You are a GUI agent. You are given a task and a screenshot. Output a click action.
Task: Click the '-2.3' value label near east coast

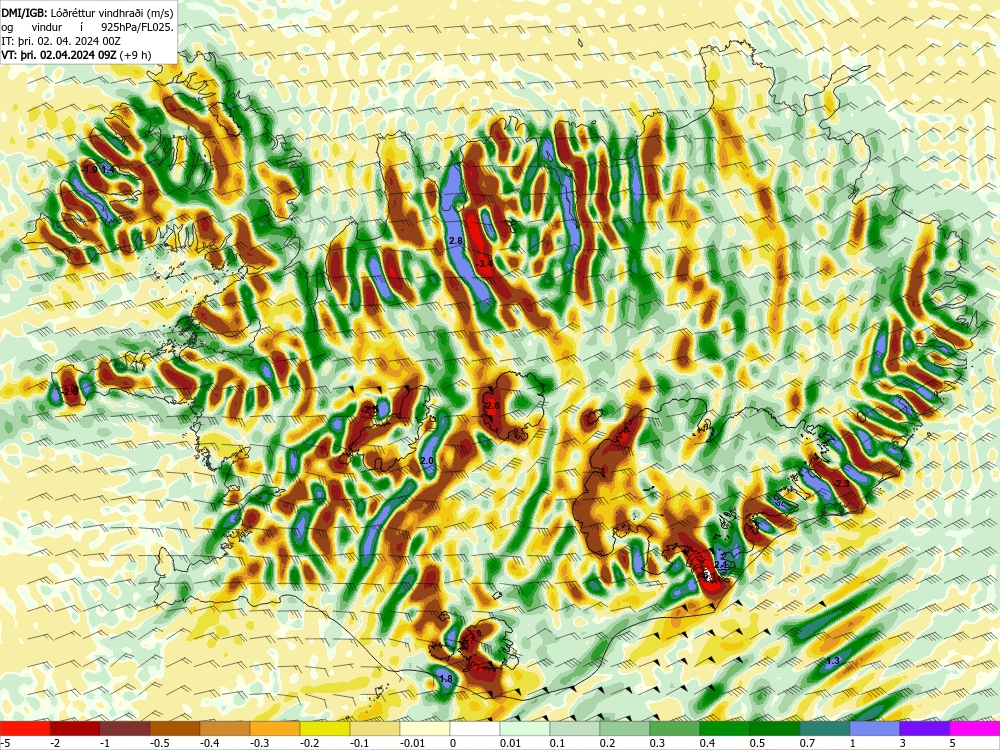841,484
